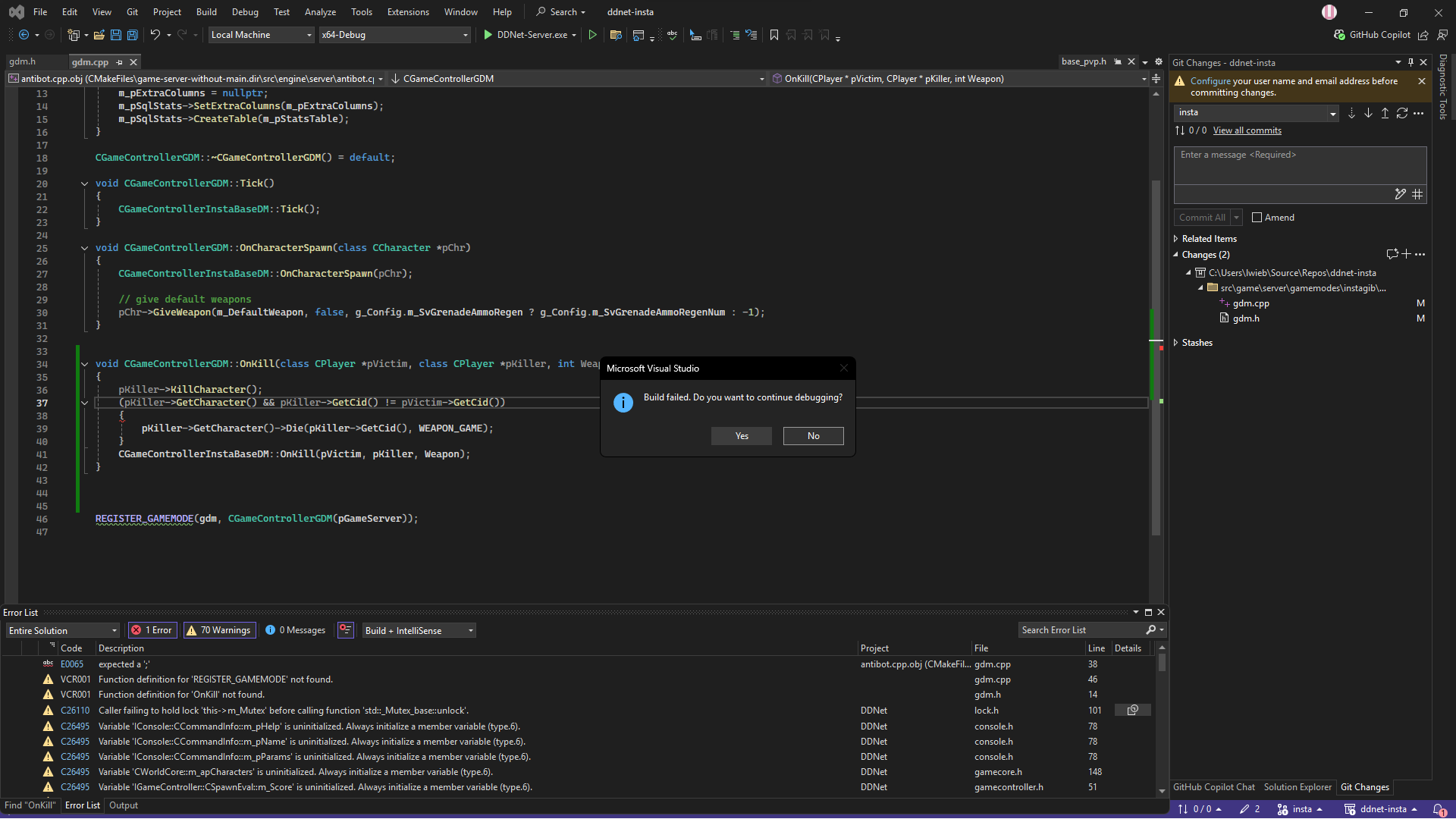Open the Build menu

tap(206, 12)
